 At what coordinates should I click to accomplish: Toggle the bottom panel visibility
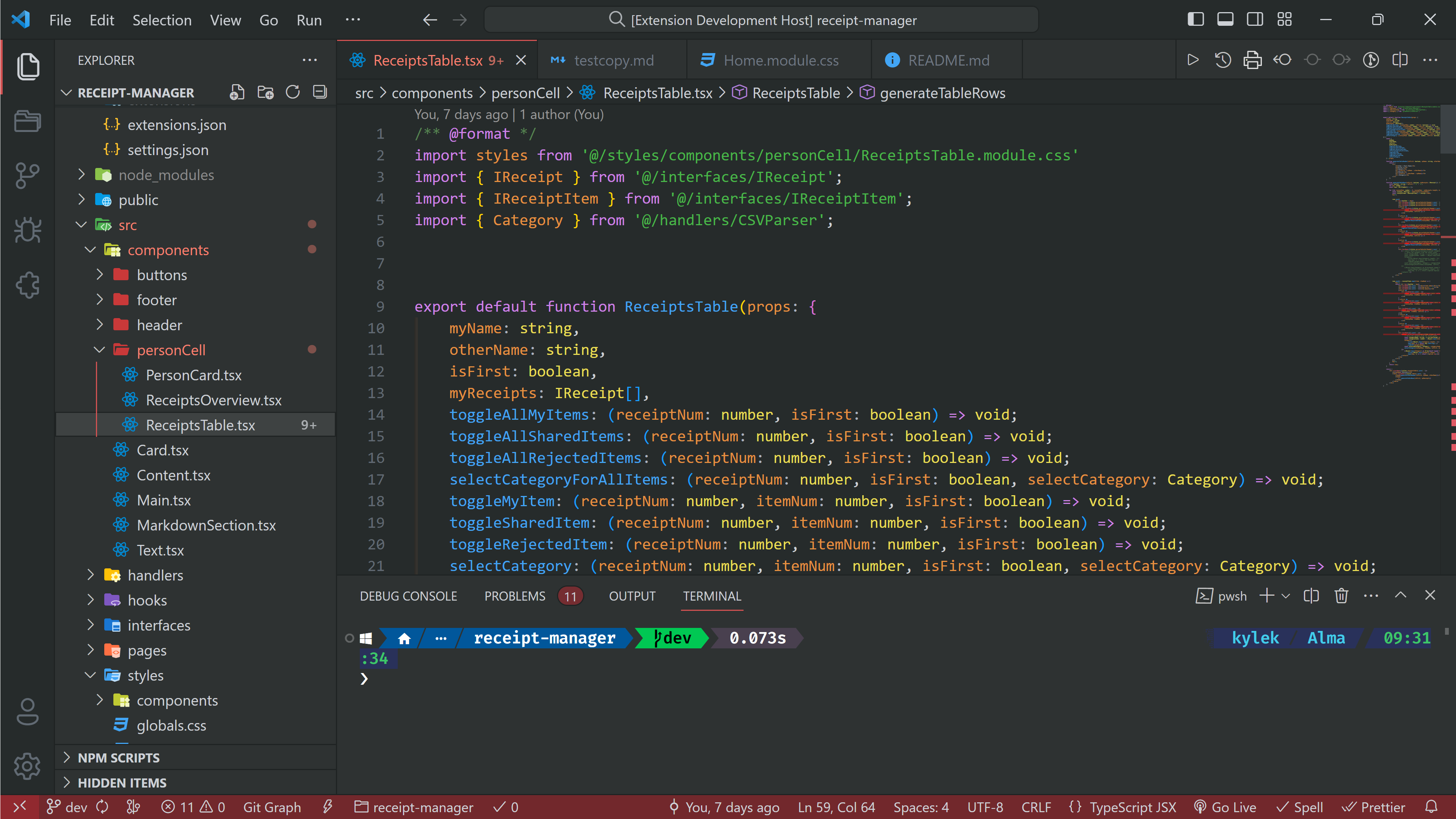pyautogui.click(x=1225, y=20)
